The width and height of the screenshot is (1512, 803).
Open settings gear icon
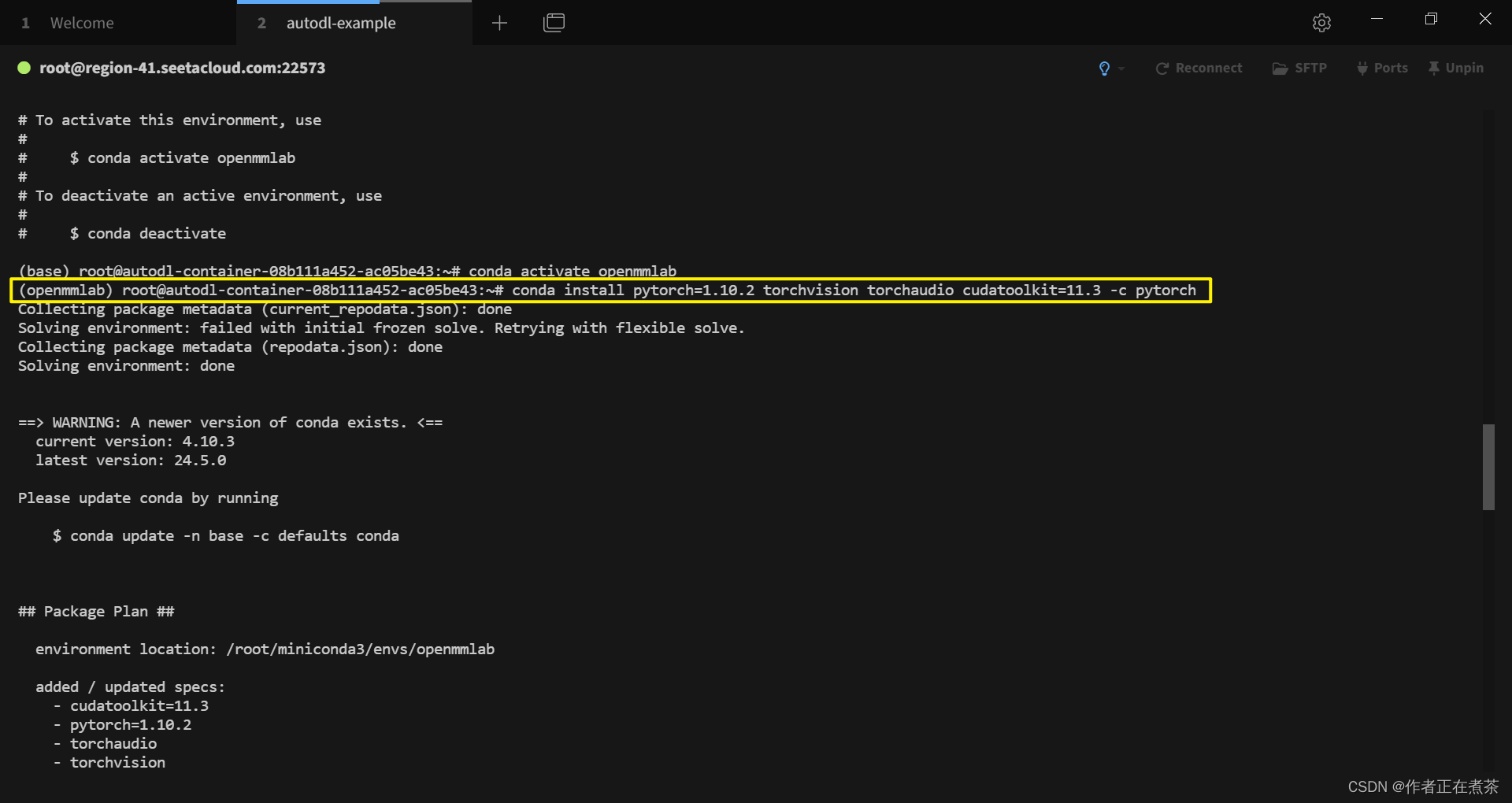coord(1321,23)
